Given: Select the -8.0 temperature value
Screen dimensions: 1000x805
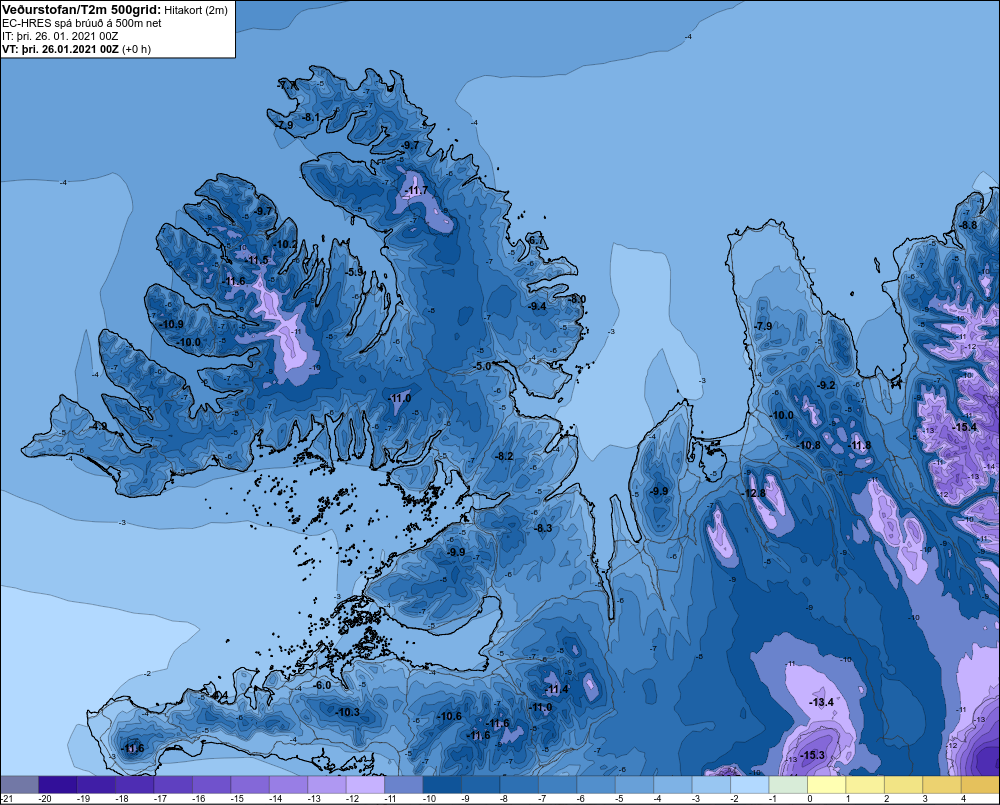Looking at the screenshot, I should pyautogui.click(x=577, y=299).
